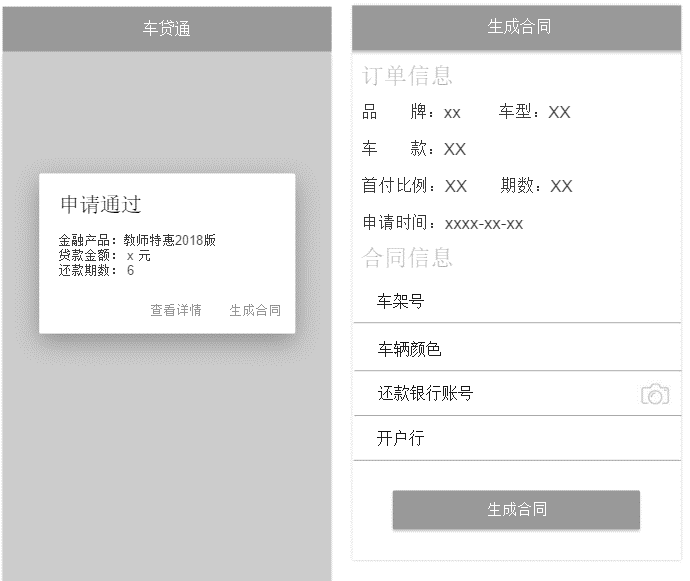Click the 合同信息 section heading
The width and height of the screenshot is (690, 581).
click(x=407, y=258)
